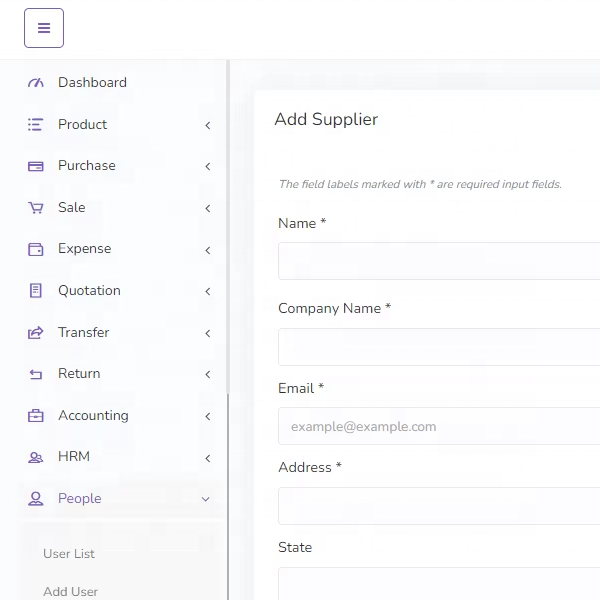Screen dimensions: 600x600
Task: Click the Accounting briefcase icon
Action: point(36,416)
